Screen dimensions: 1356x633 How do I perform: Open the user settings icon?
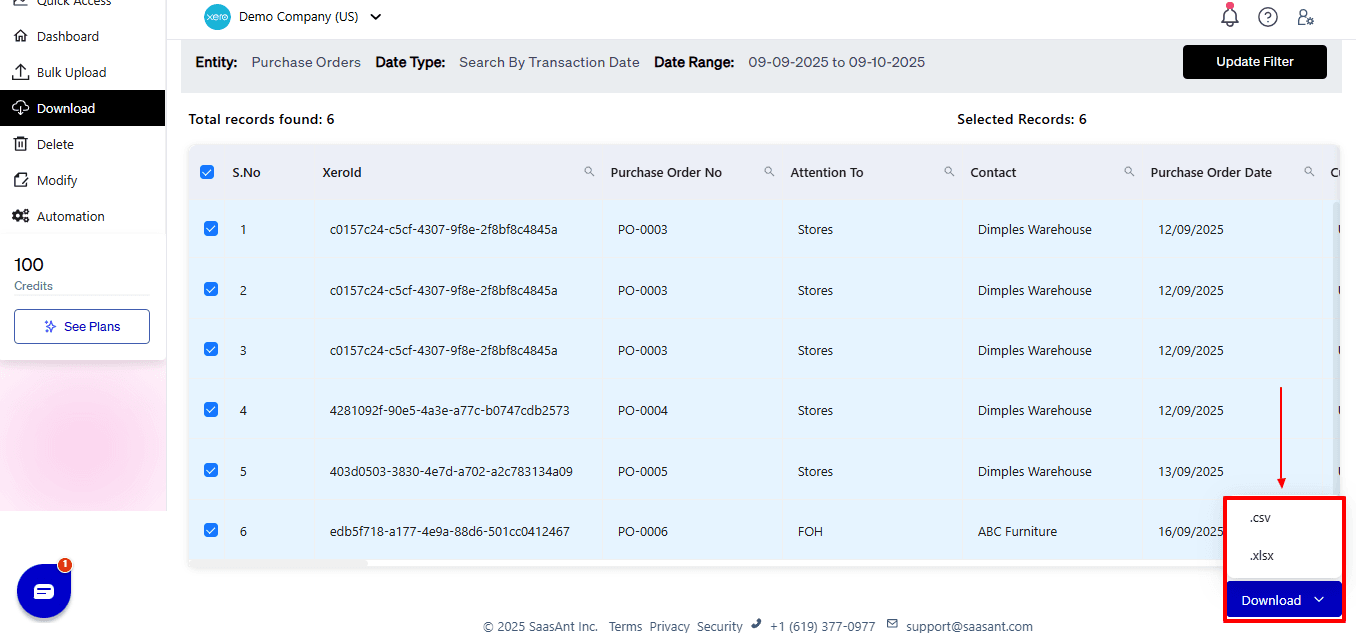(1305, 17)
